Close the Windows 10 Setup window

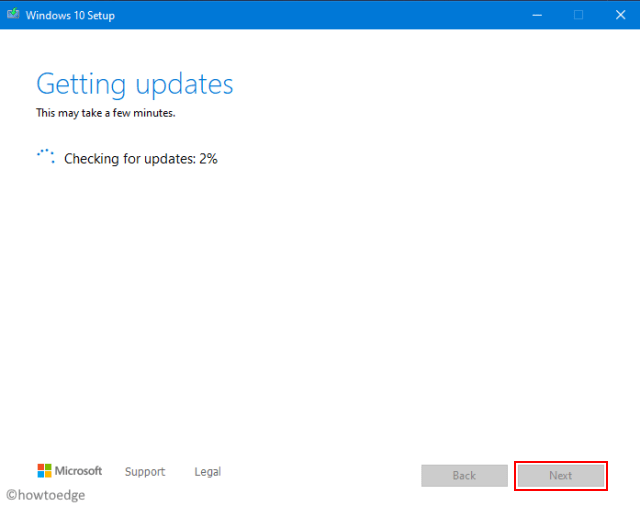pyautogui.click(x=620, y=15)
